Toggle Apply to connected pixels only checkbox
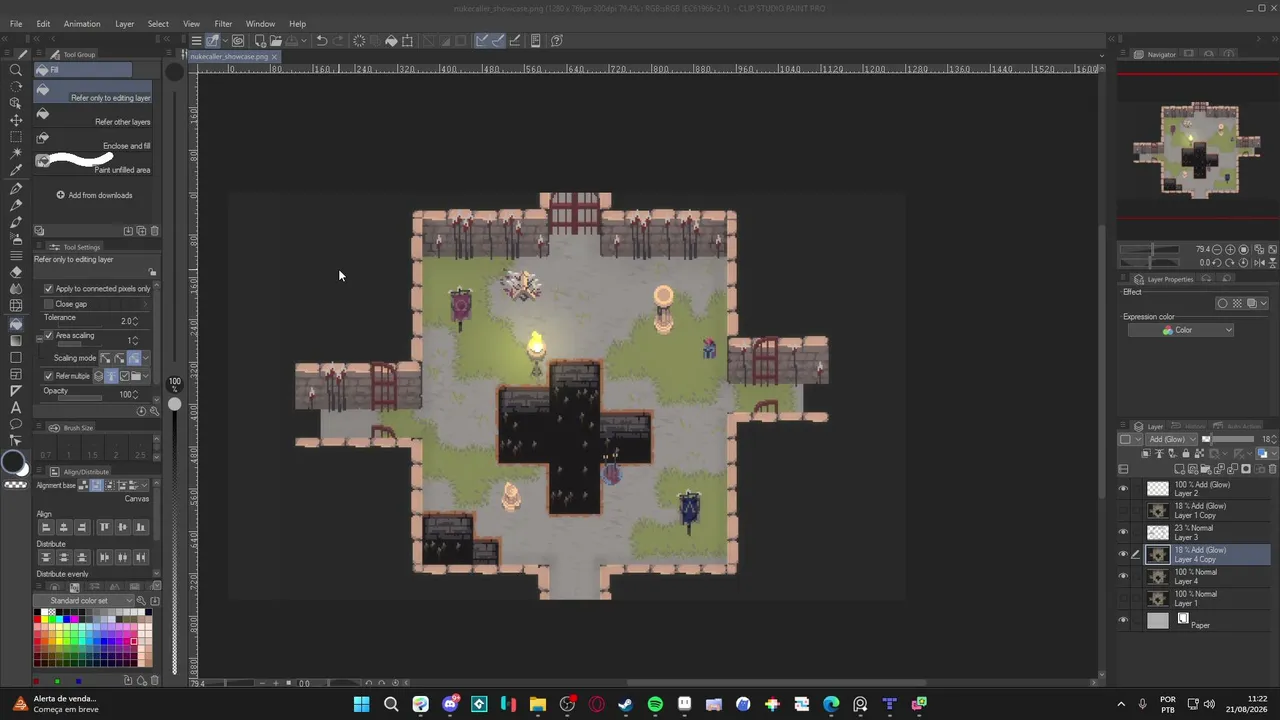This screenshot has height=720, width=1280. (x=48, y=289)
